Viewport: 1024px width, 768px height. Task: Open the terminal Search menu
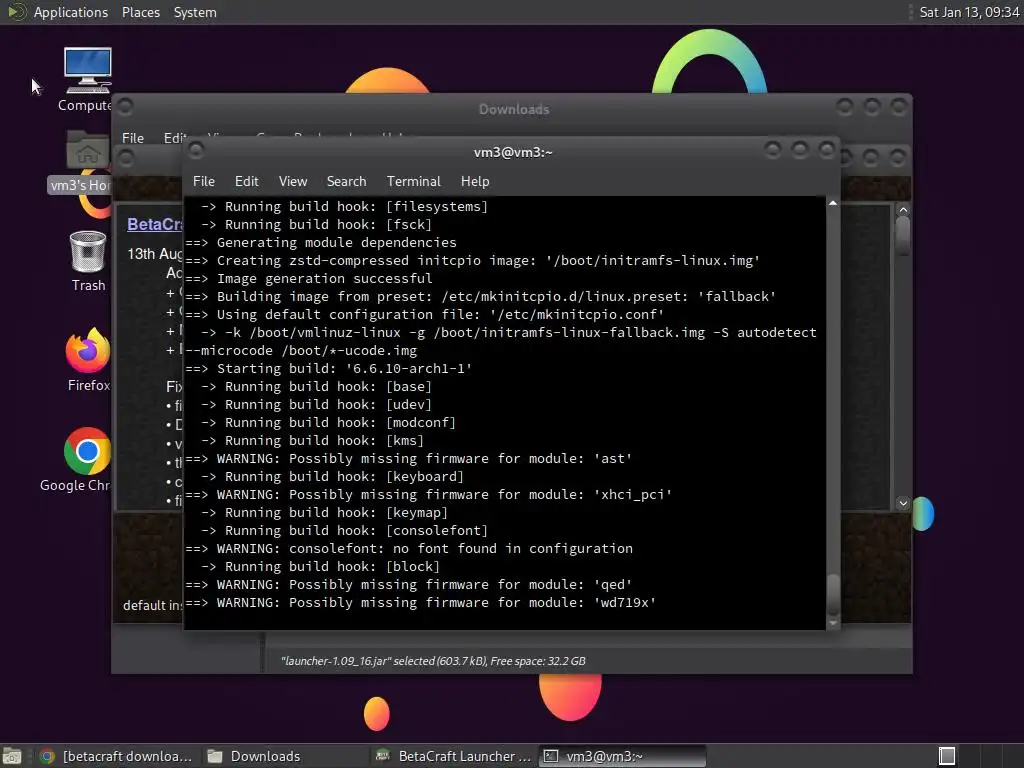pos(346,182)
